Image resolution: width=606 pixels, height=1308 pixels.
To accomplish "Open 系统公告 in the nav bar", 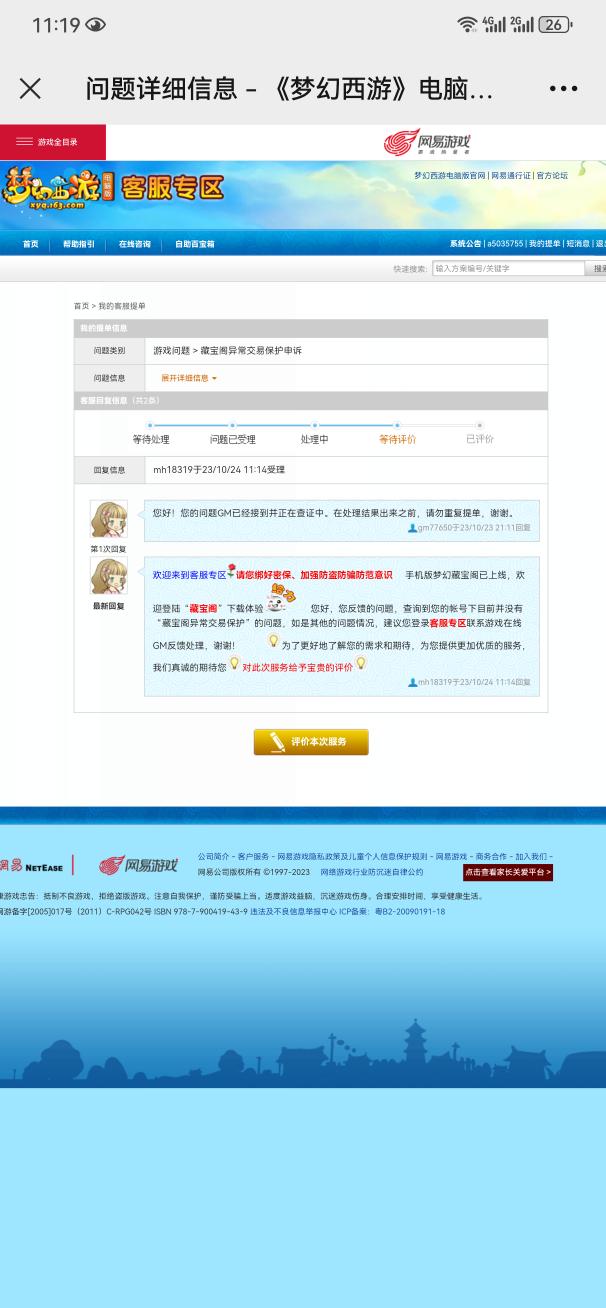I will (465, 244).
